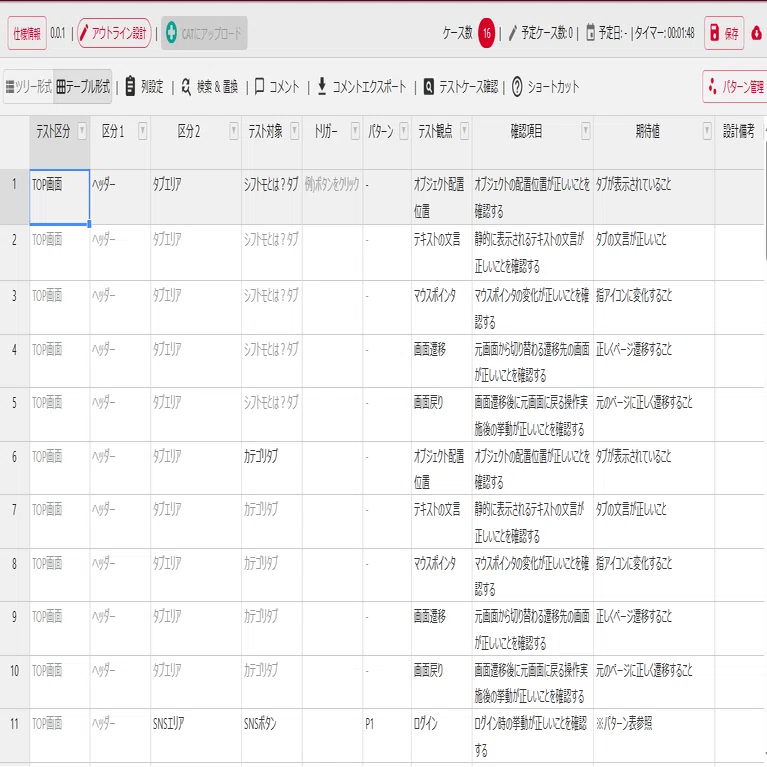Click the タイマー 00:01:48 display
767x767 pixels.
[665, 33]
